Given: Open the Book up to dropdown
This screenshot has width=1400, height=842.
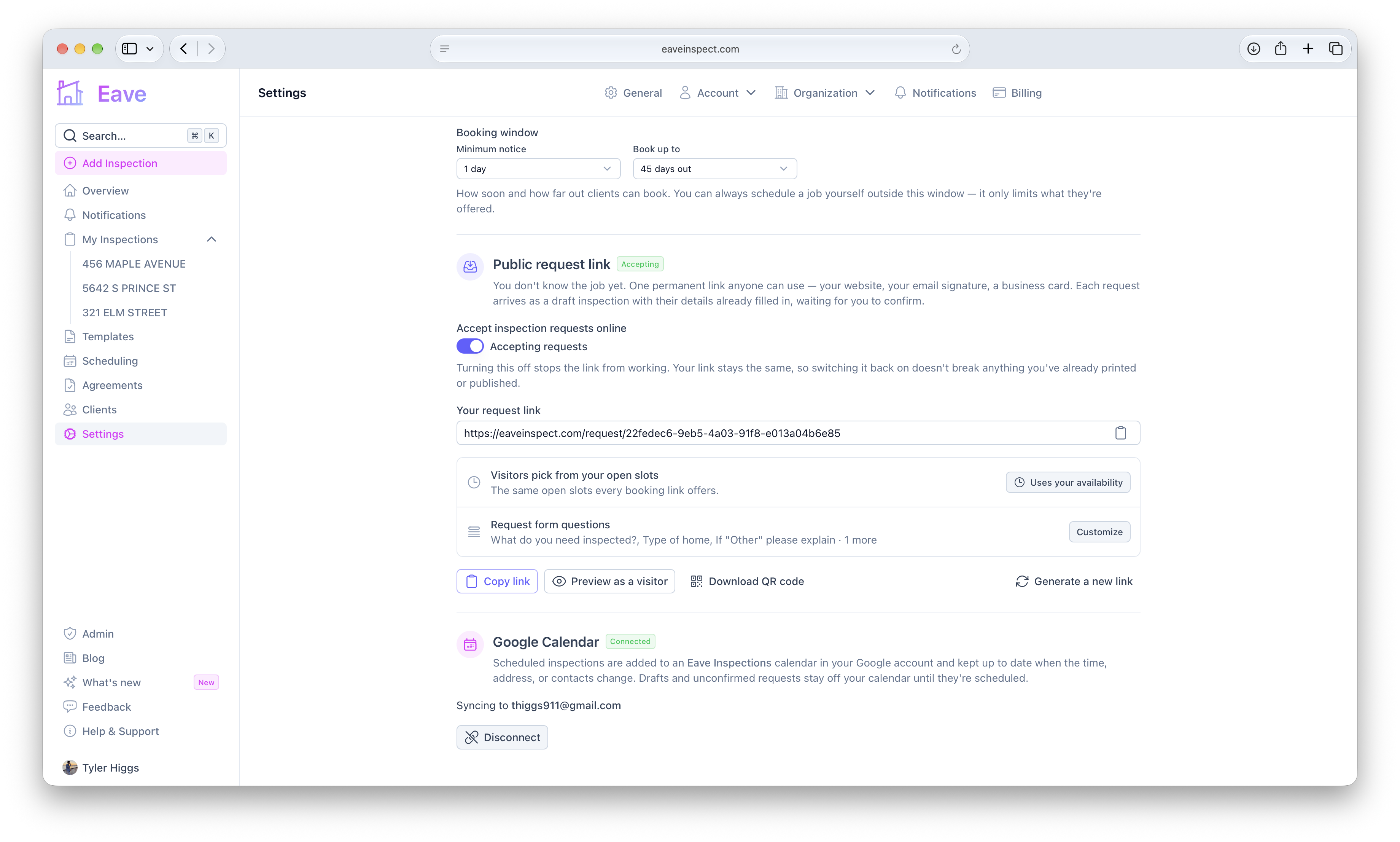Looking at the screenshot, I should pyautogui.click(x=714, y=169).
